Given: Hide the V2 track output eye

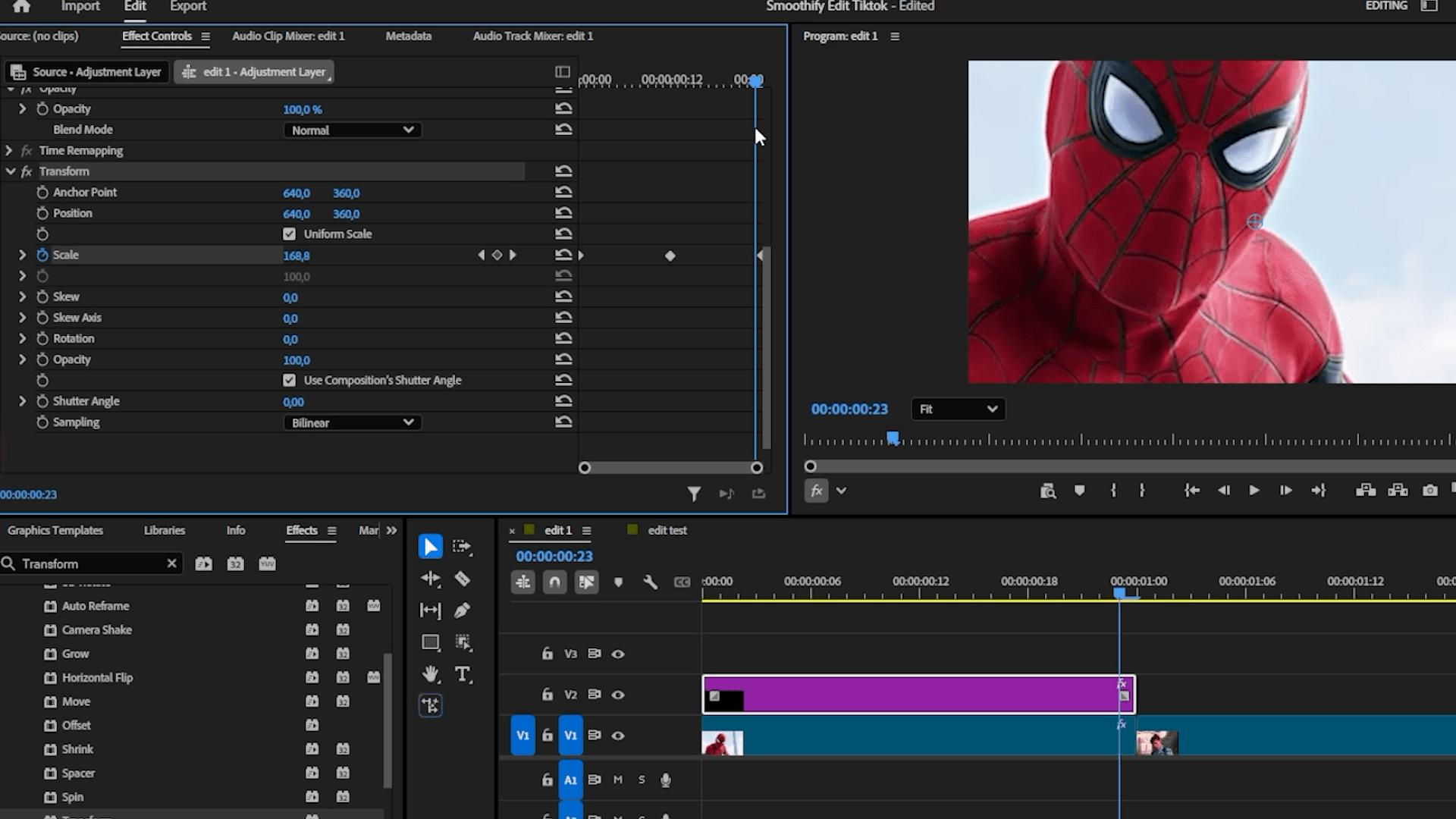Looking at the screenshot, I should tap(618, 695).
